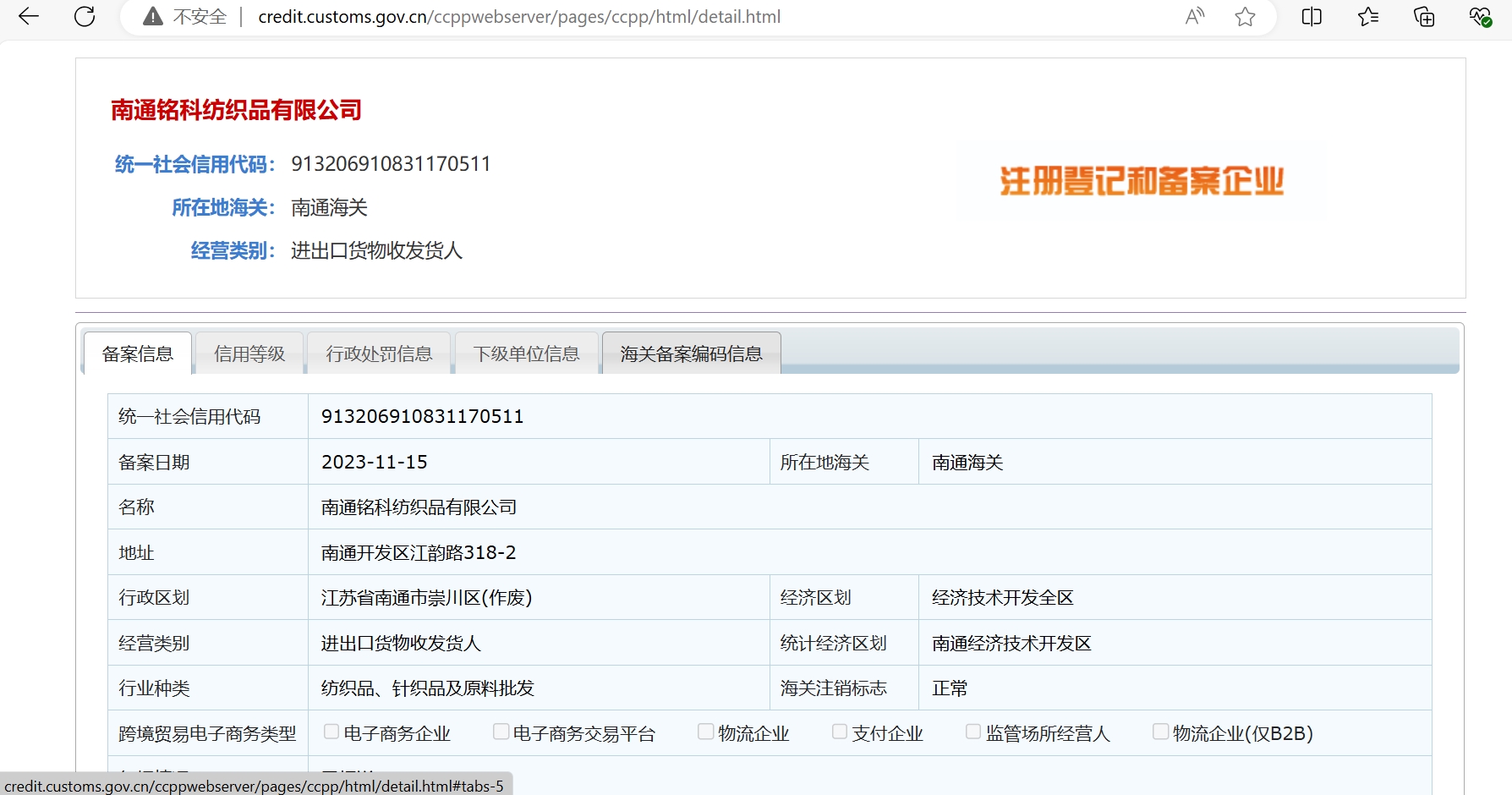Tick the 支付企业 checkbox
This screenshot has width=1512, height=795.
[840, 732]
